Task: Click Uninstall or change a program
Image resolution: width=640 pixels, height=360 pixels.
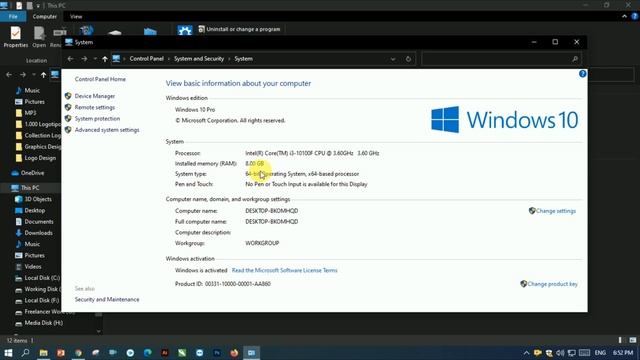Action: point(239,29)
